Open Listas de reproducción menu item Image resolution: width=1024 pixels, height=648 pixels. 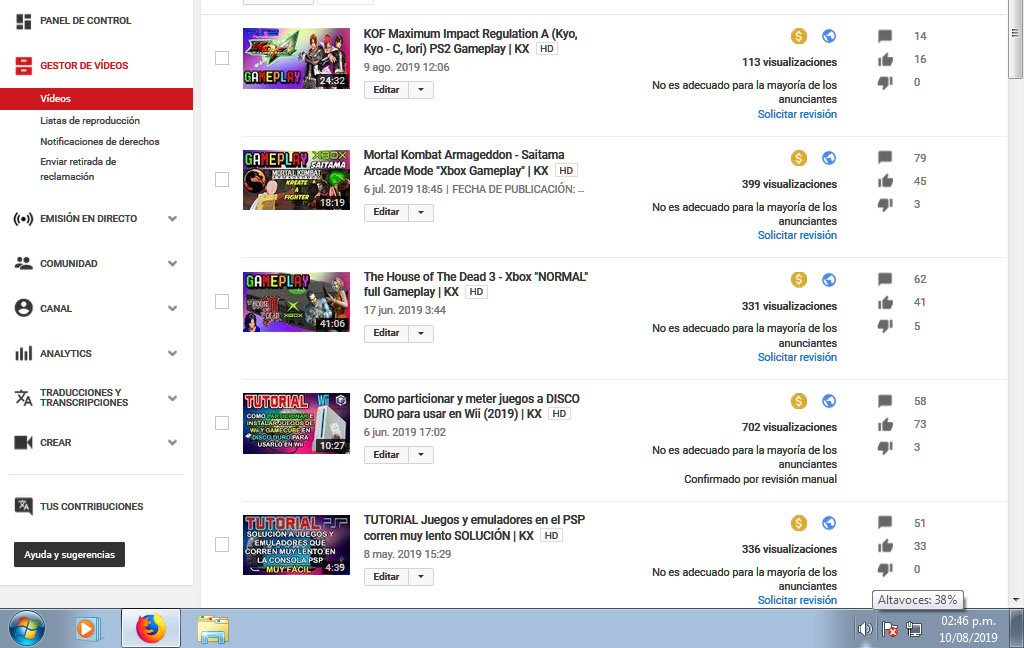click(x=89, y=121)
